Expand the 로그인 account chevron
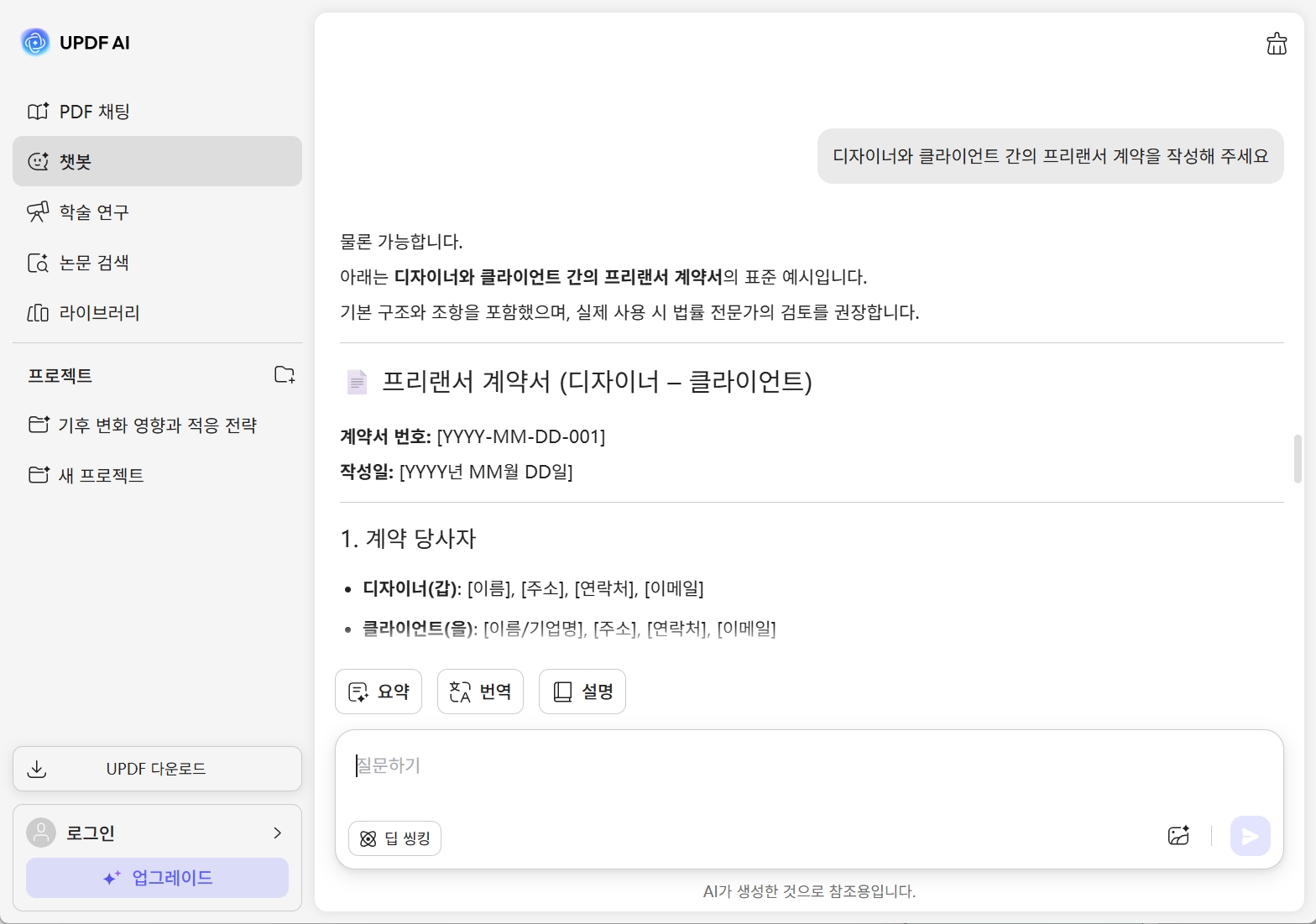This screenshot has width=1316, height=924. [x=277, y=833]
